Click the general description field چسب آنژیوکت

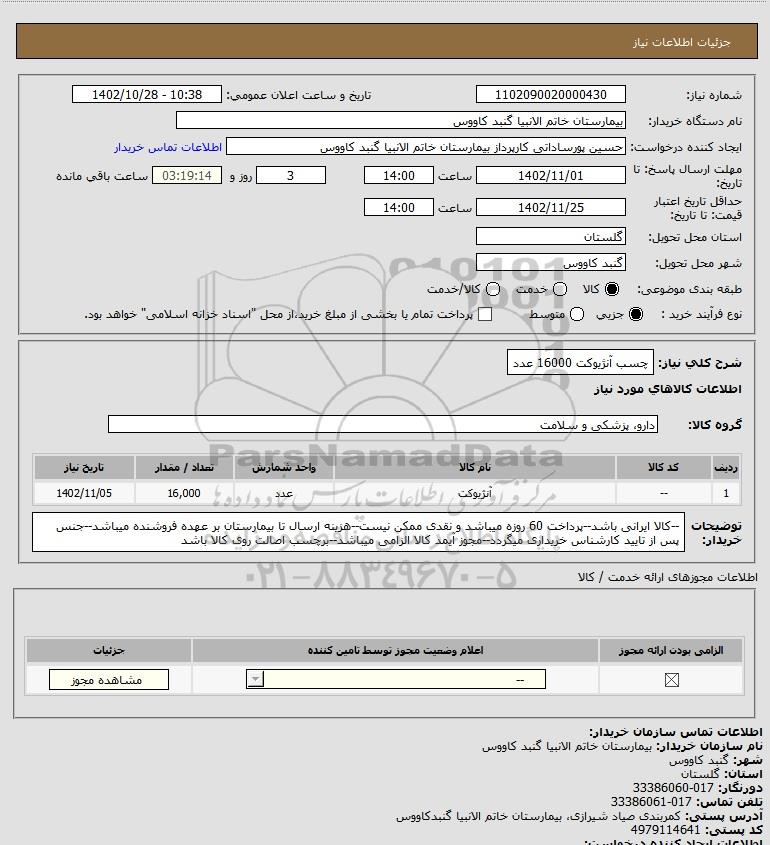click(580, 362)
